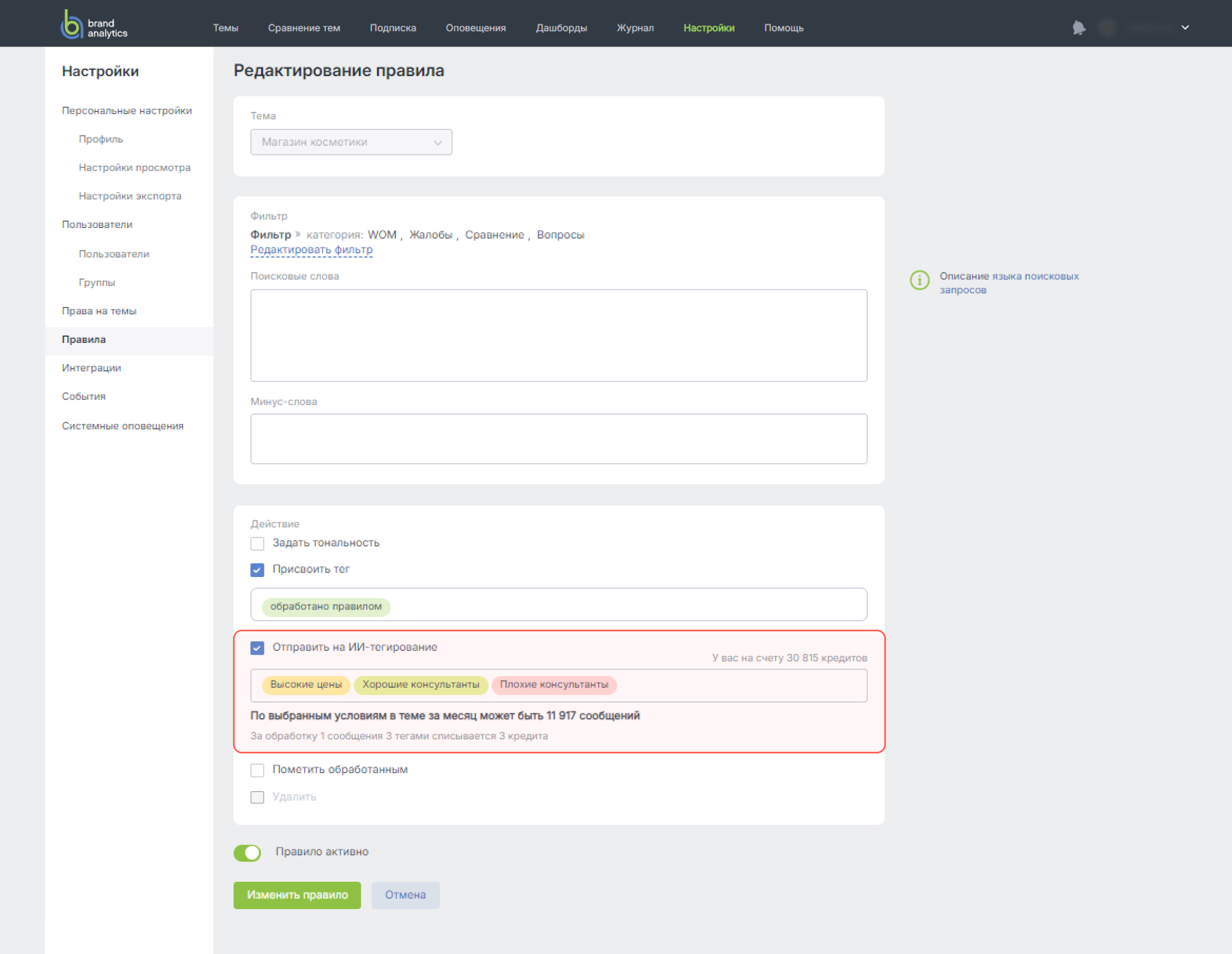The image size is (1232, 954).
Task: Open the языка поисковых запросов link
Action: (x=1009, y=283)
